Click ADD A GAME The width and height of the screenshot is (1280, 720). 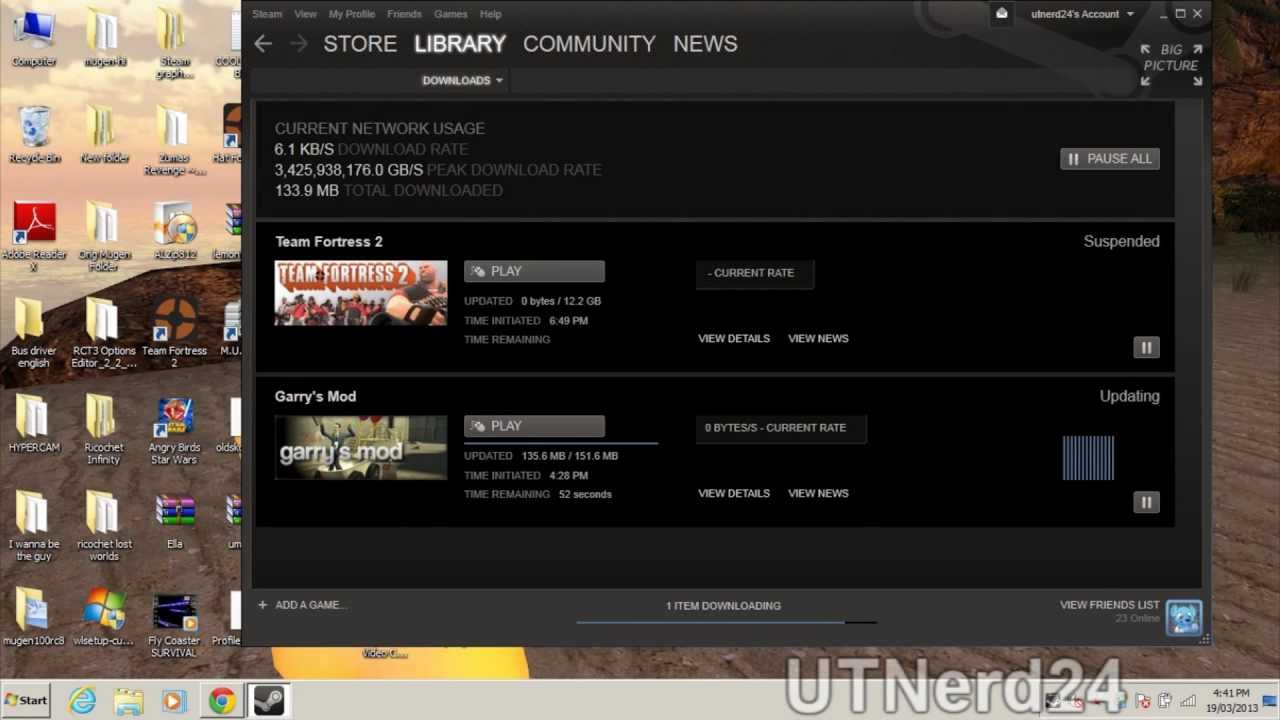pos(302,605)
